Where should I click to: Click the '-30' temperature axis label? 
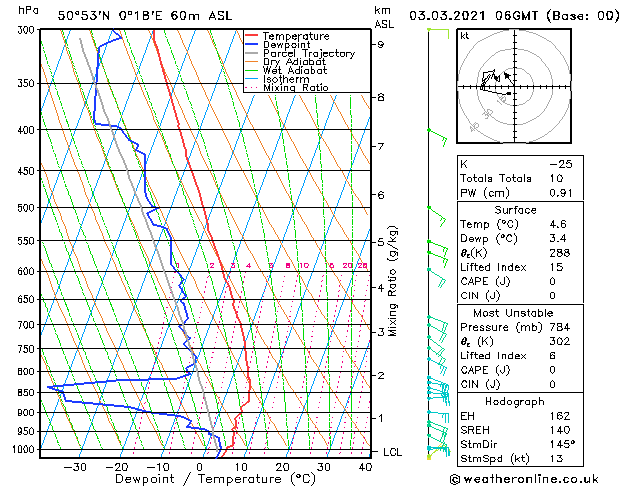coord(75,467)
